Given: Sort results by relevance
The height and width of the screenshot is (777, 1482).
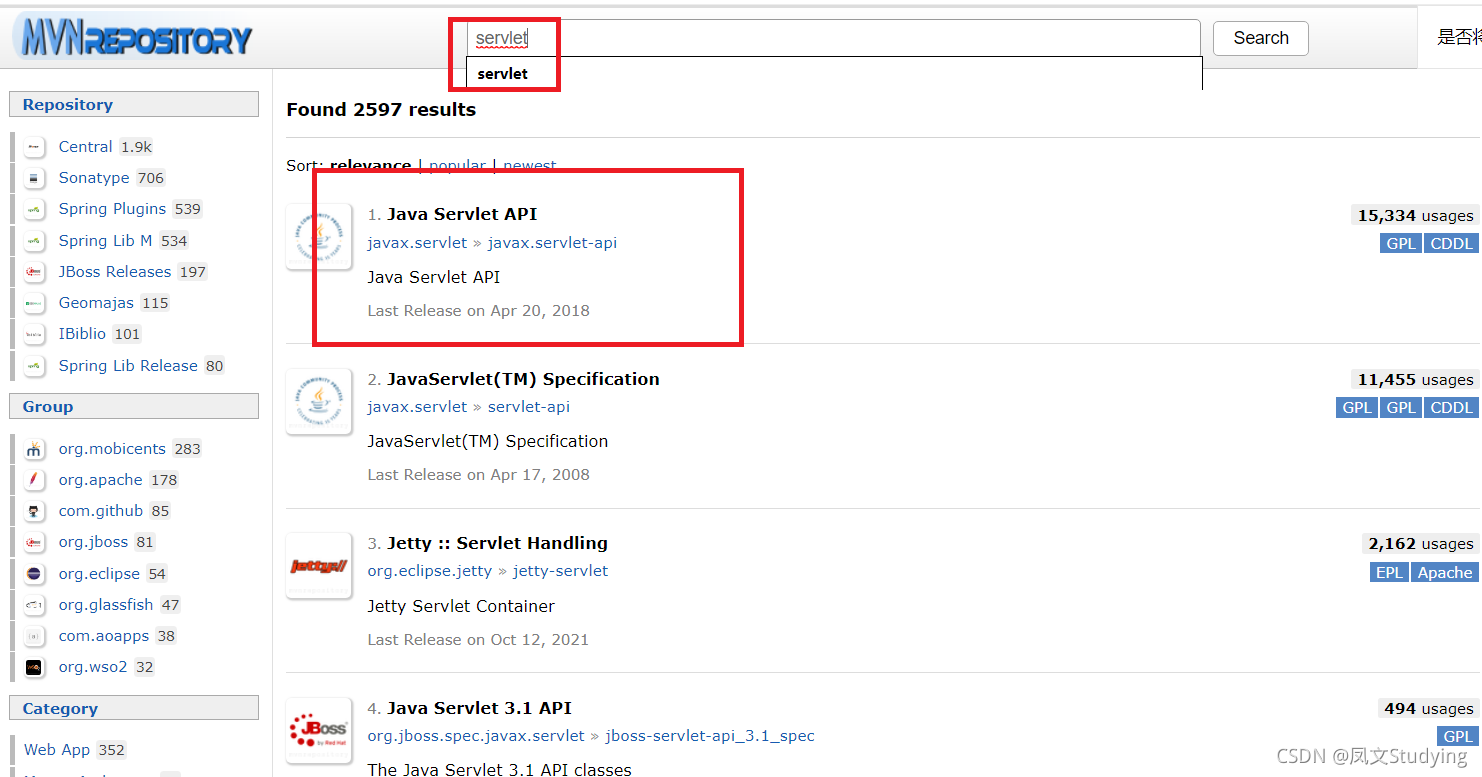Looking at the screenshot, I should click(x=370, y=165).
